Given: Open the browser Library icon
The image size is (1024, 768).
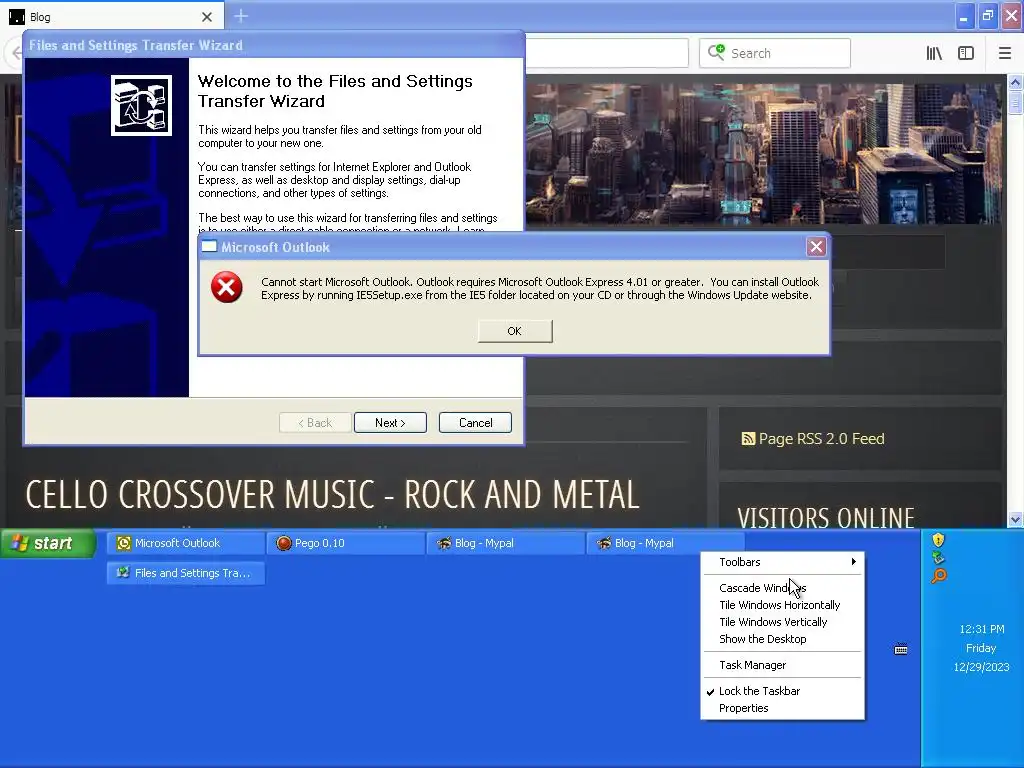Looking at the screenshot, I should pyautogui.click(x=934, y=54).
